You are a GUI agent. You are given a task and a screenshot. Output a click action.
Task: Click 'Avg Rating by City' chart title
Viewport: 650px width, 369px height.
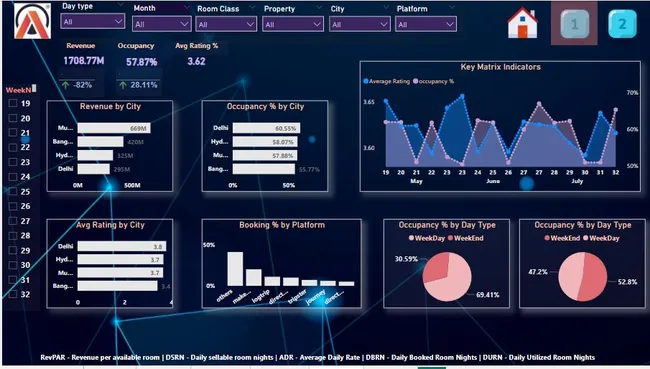click(110, 225)
